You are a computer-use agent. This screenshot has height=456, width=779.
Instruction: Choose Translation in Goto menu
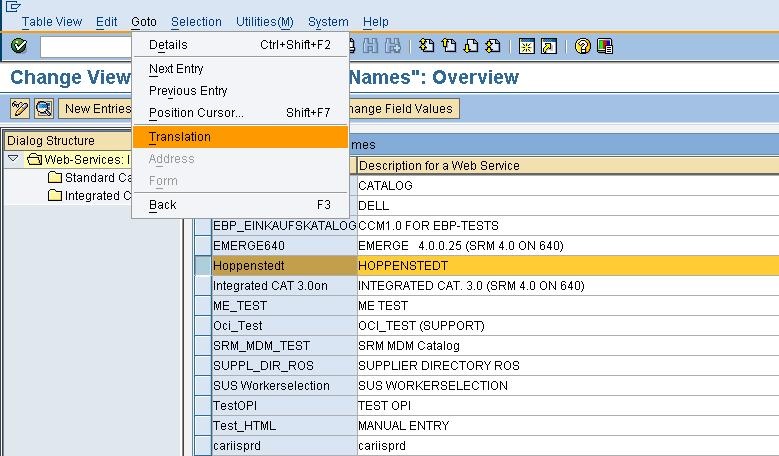point(240,137)
